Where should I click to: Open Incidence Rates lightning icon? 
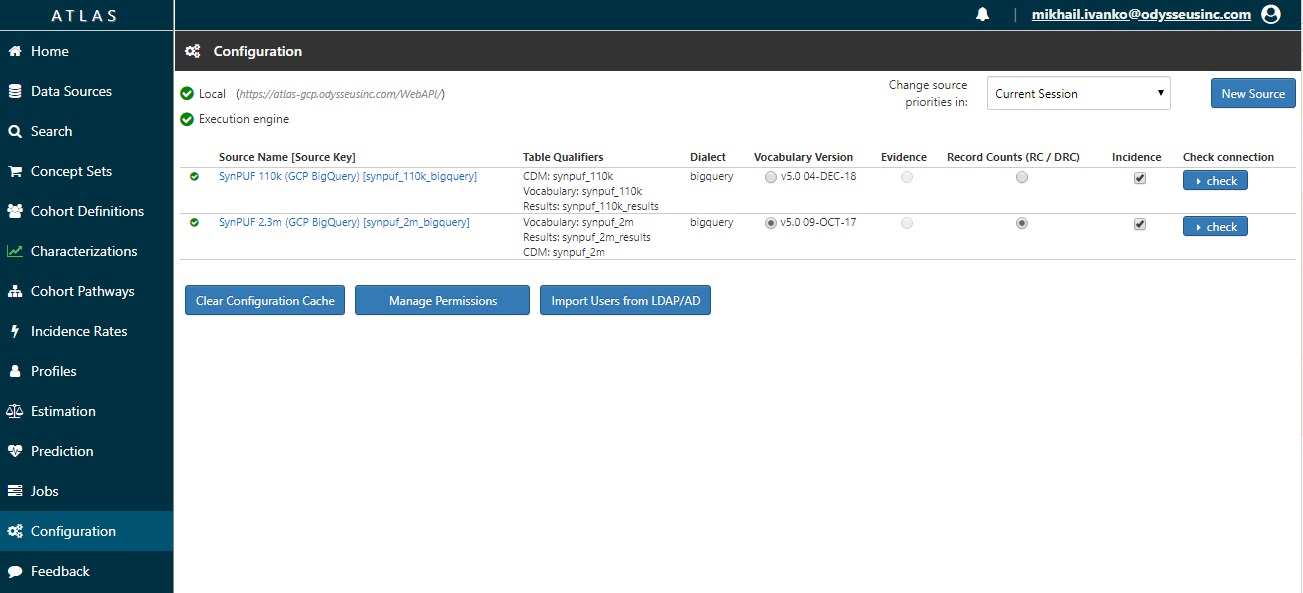pyautogui.click(x=15, y=331)
